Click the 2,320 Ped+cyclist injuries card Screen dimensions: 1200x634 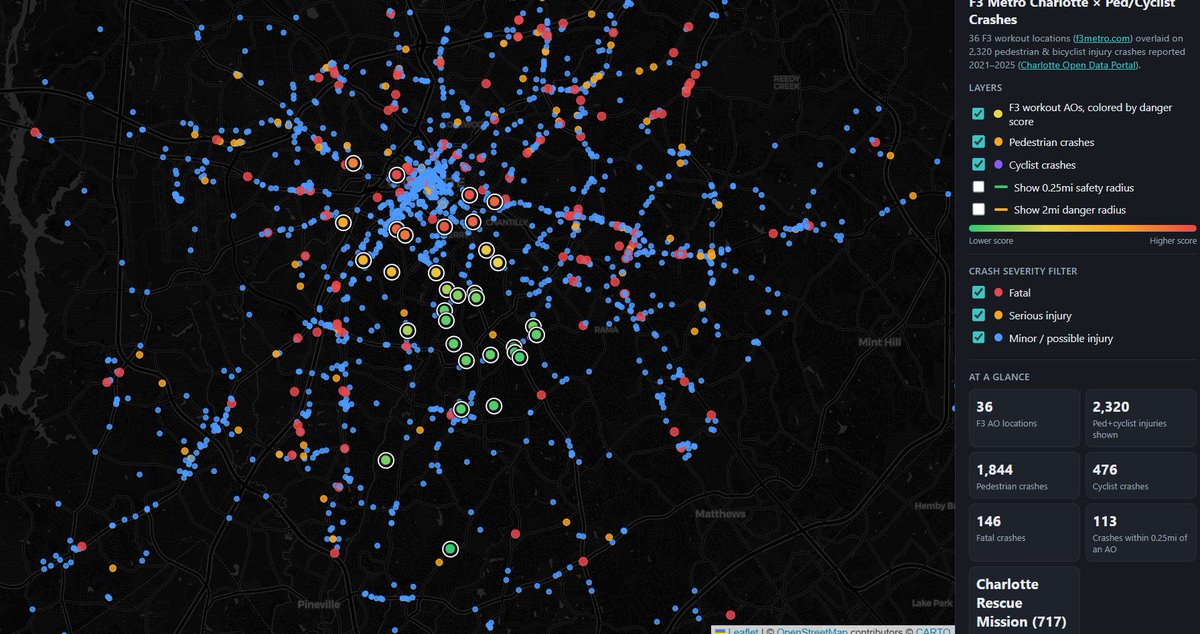click(x=1140, y=417)
